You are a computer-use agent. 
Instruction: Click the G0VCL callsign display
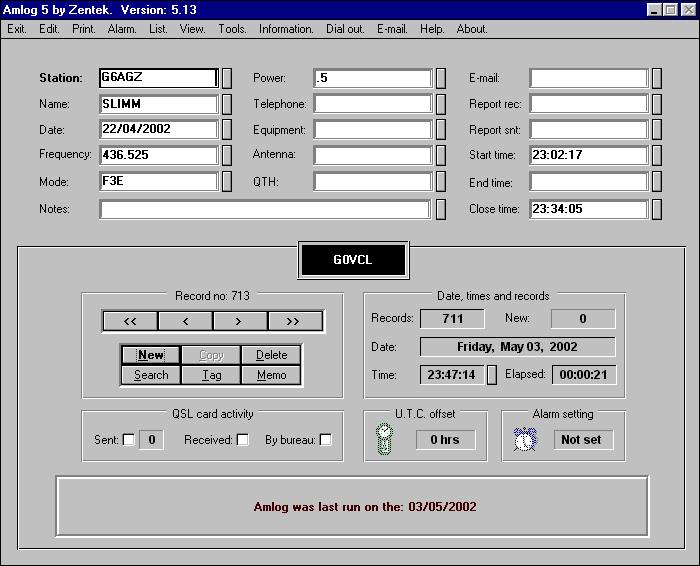tap(353, 260)
